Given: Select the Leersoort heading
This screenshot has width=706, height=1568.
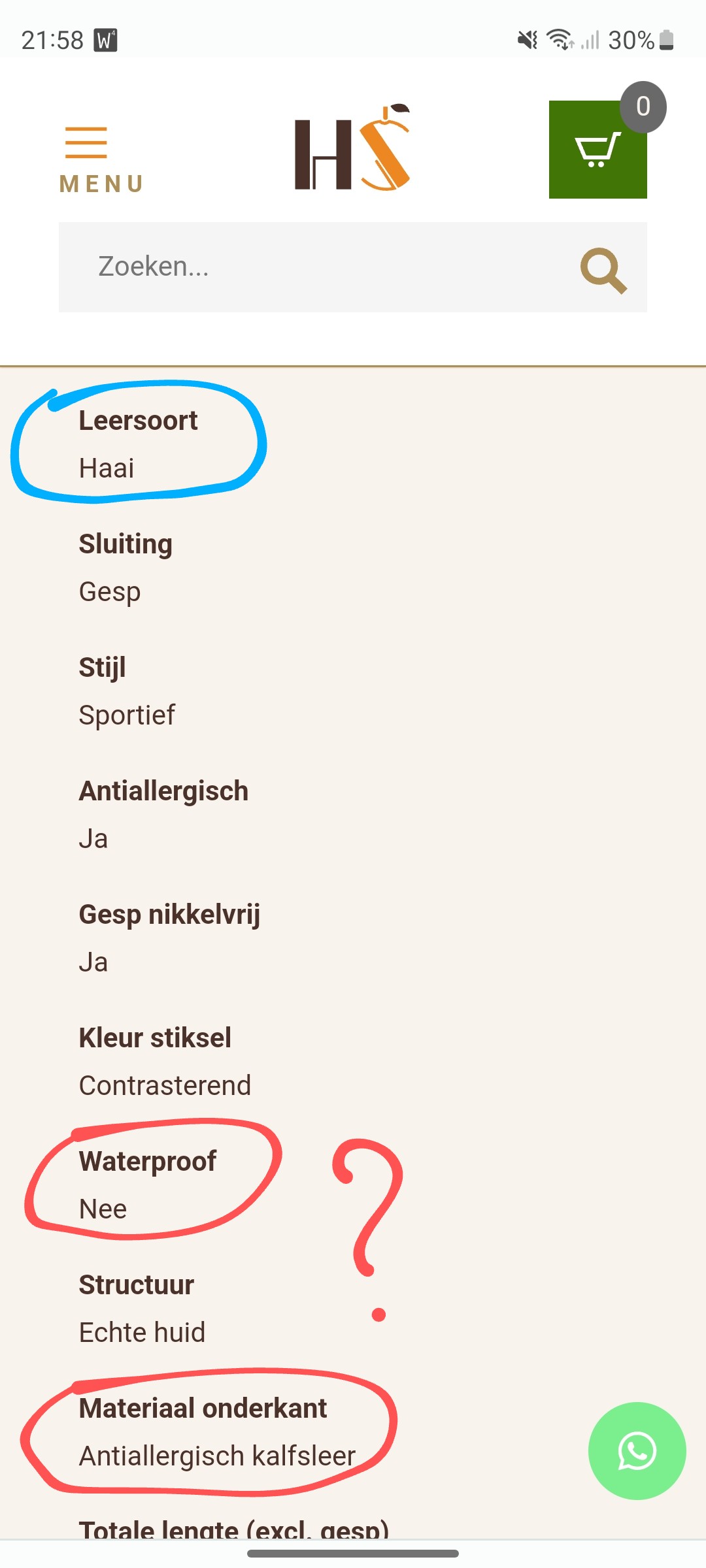Looking at the screenshot, I should (138, 421).
